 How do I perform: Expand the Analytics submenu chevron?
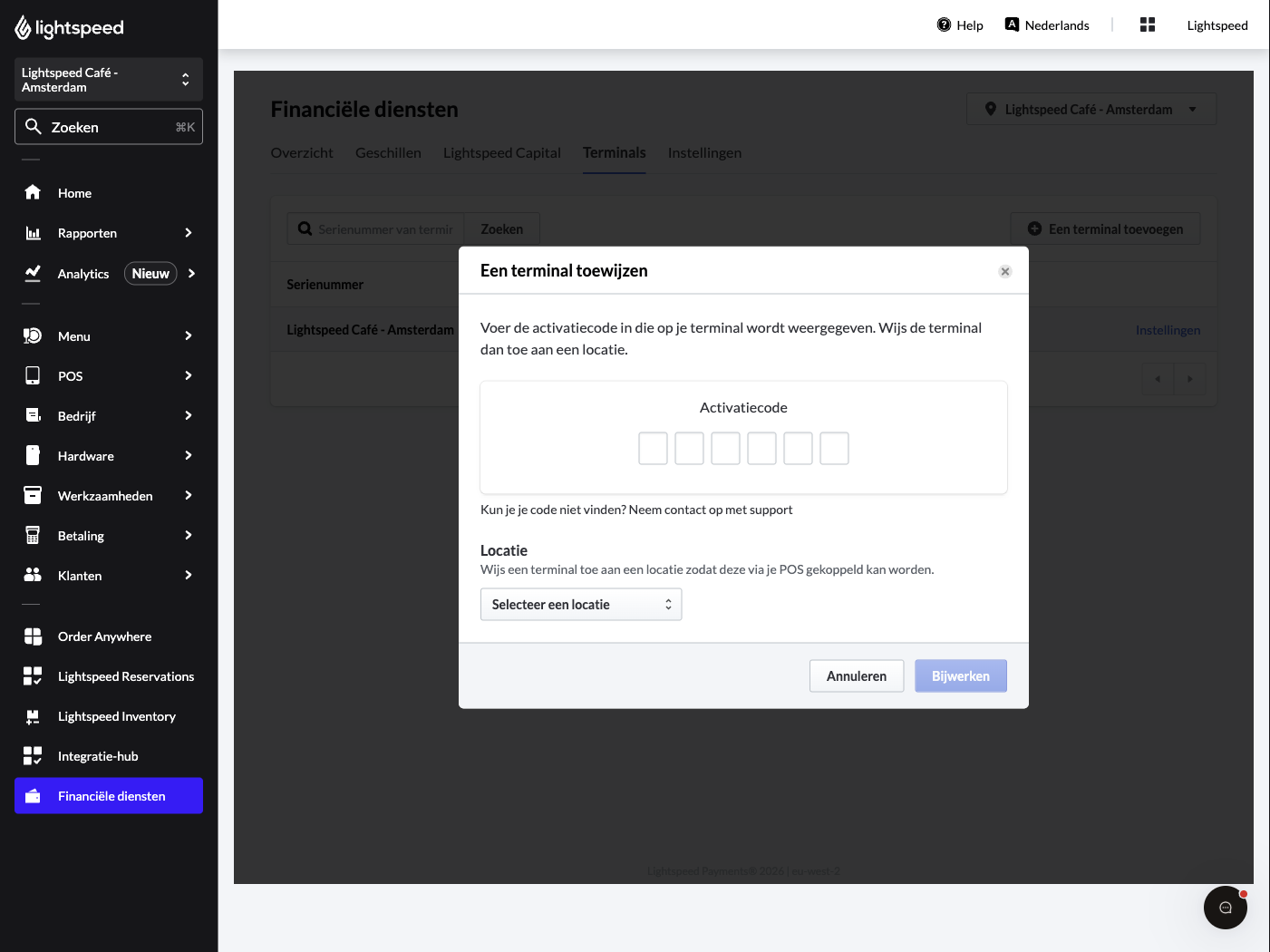tap(191, 273)
